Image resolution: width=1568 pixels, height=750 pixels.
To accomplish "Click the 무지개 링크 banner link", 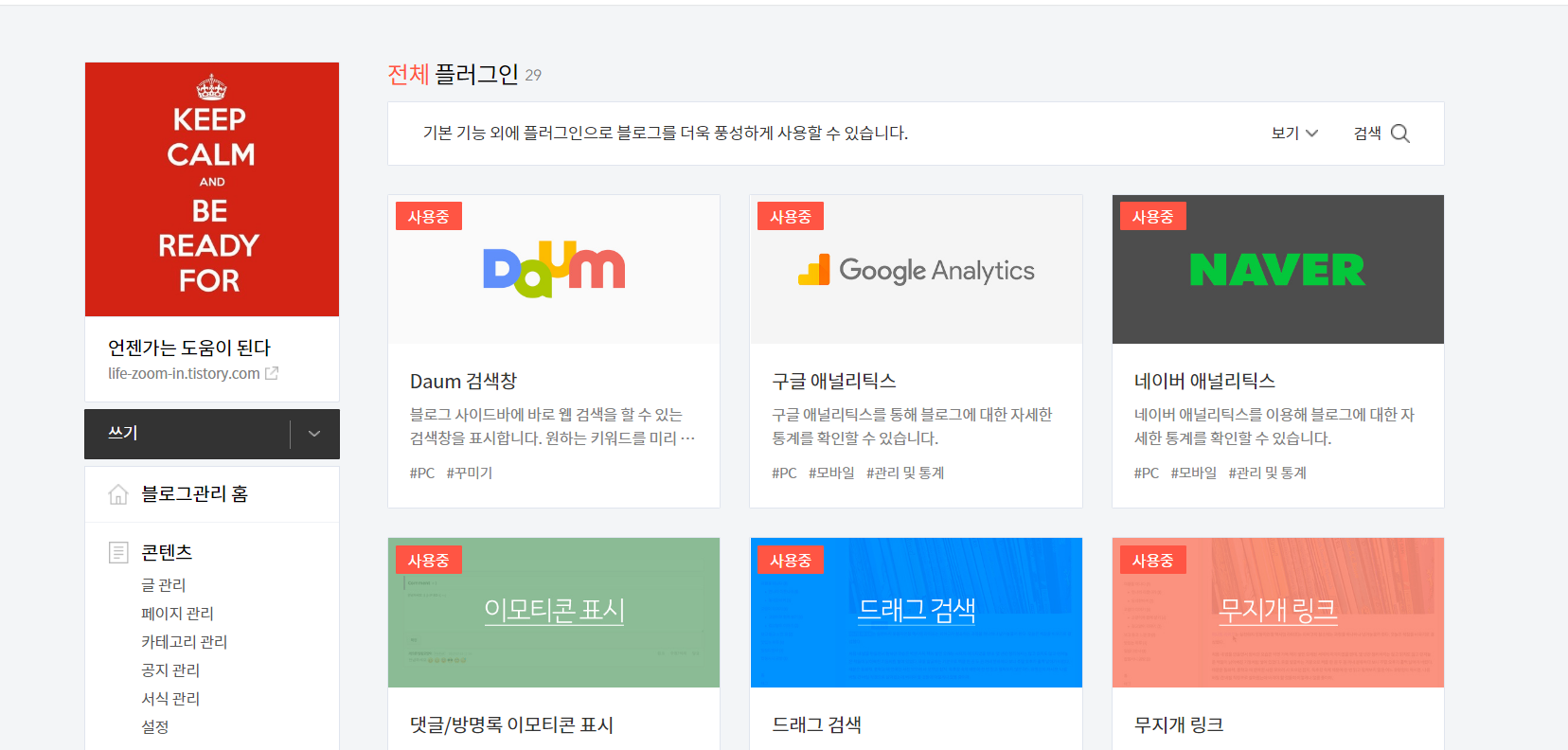I will coord(1277,610).
